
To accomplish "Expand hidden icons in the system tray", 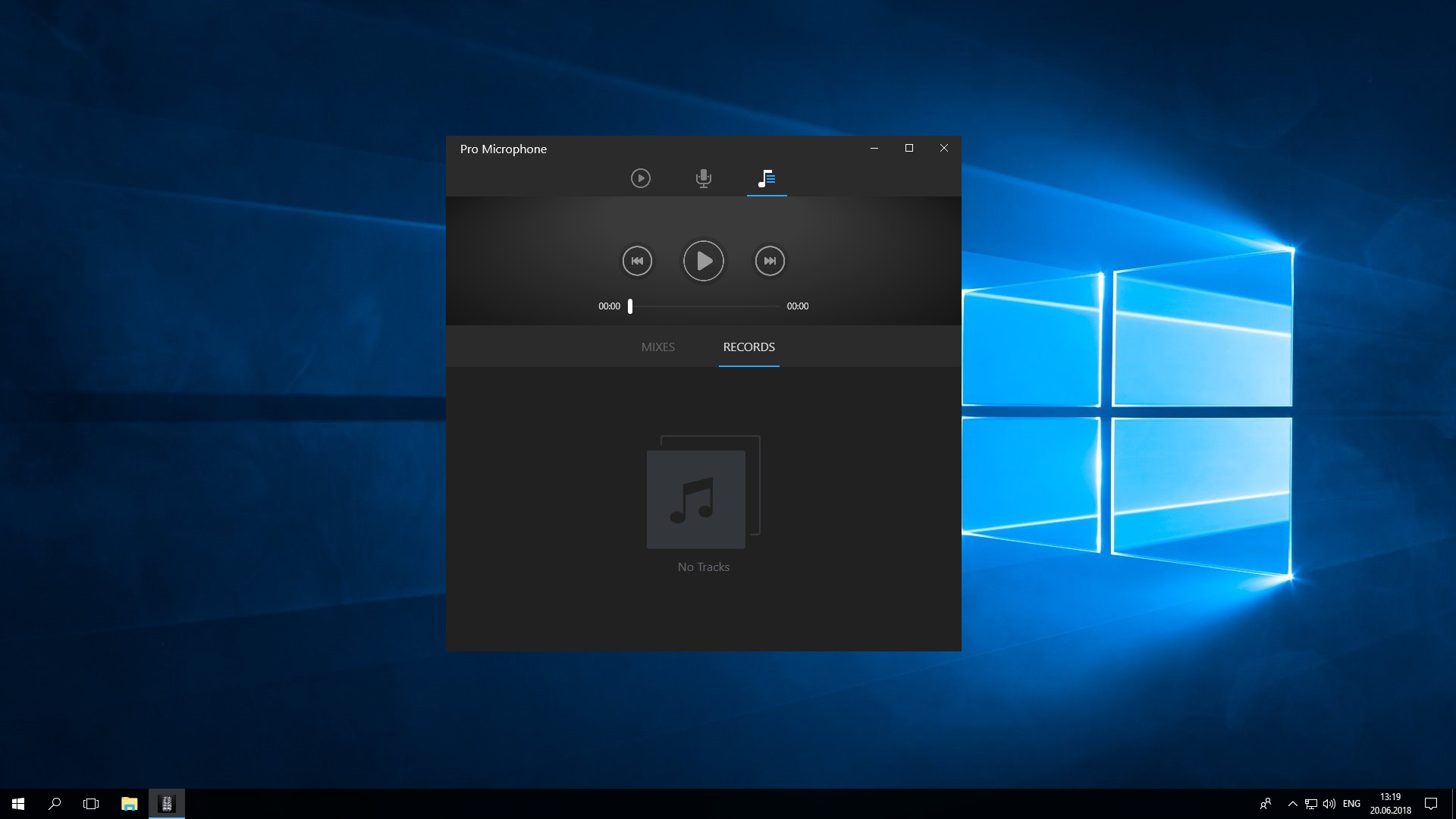I will click(1292, 803).
